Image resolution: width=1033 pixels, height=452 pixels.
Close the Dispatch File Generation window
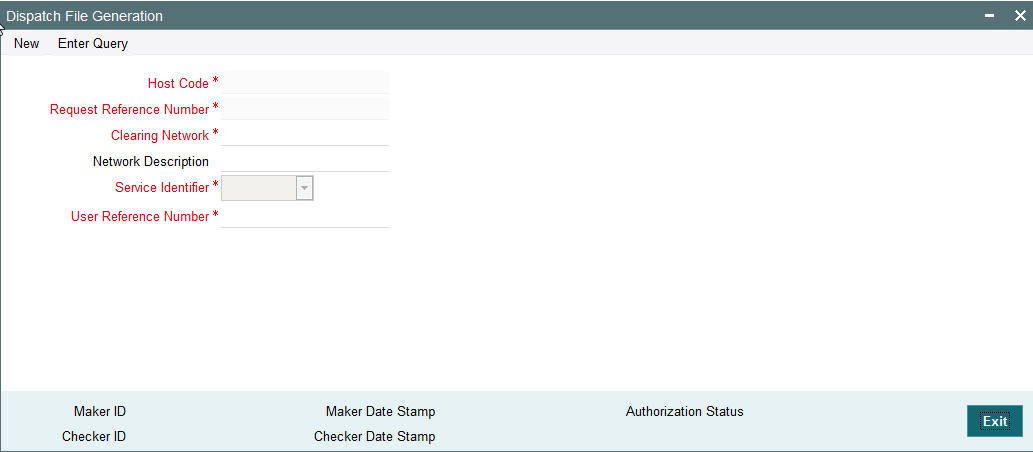click(1019, 16)
